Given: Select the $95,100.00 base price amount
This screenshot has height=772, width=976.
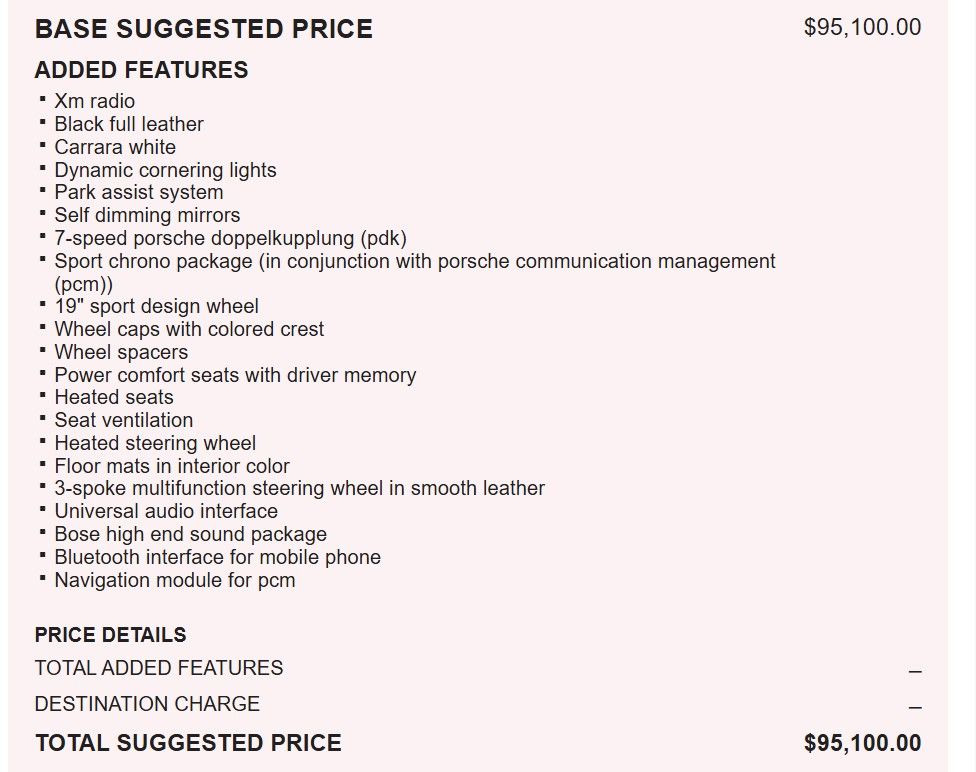Looking at the screenshot, I should coord(862,28).
